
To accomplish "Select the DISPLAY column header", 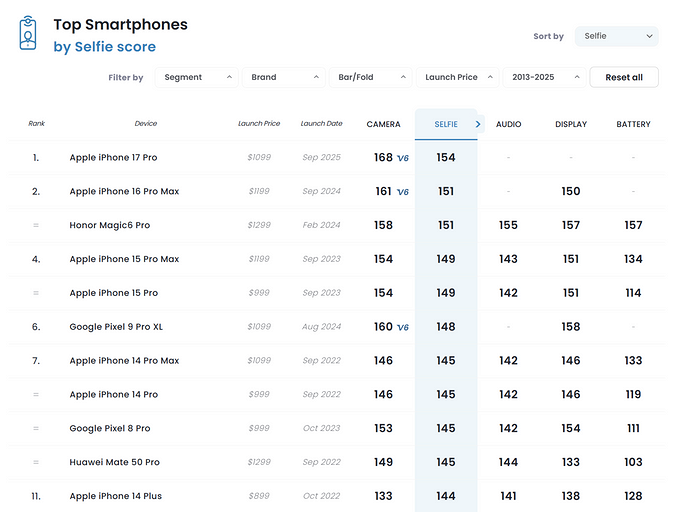I will [x=571, y=125].
